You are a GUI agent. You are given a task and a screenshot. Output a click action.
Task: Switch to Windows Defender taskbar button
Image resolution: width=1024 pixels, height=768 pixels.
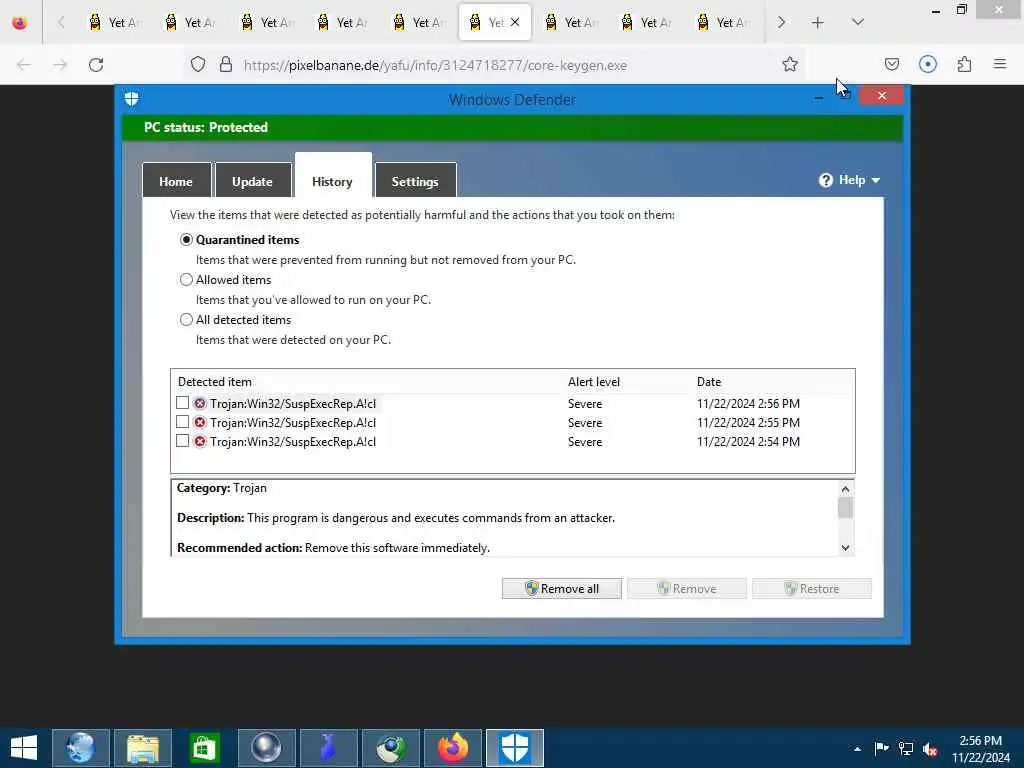point(515,748)
